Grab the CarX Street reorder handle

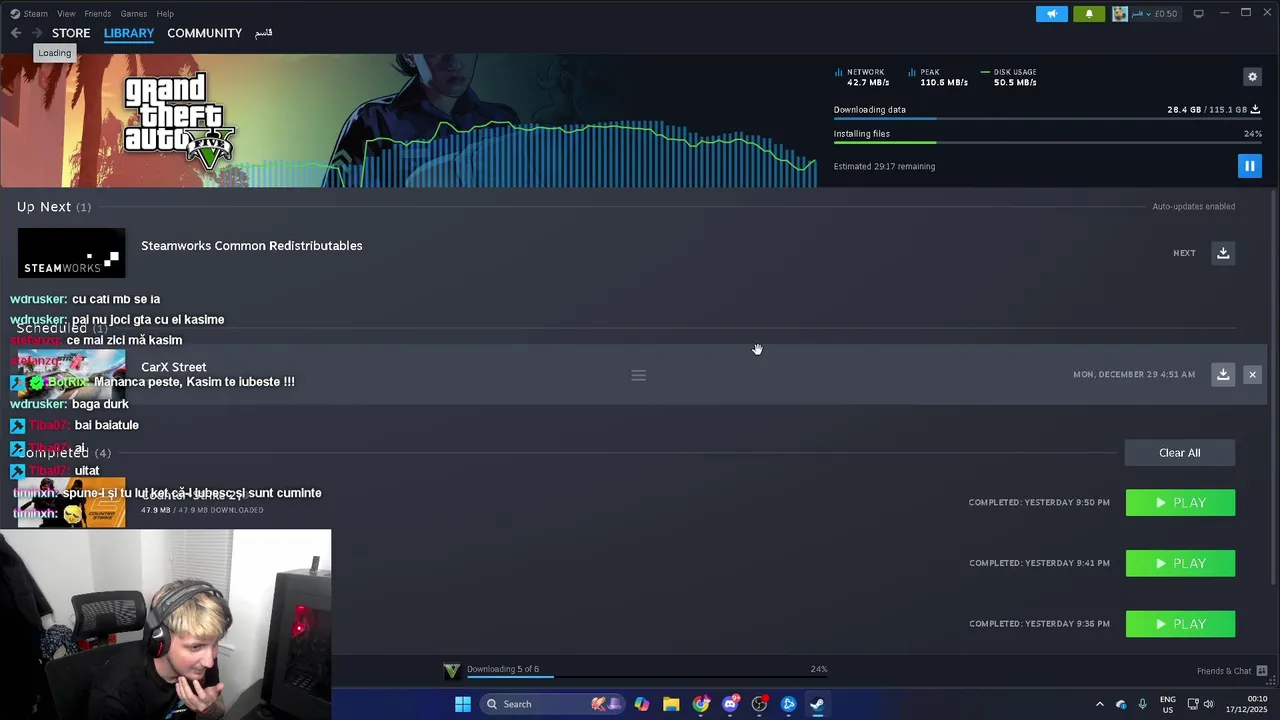click(638, 375)
